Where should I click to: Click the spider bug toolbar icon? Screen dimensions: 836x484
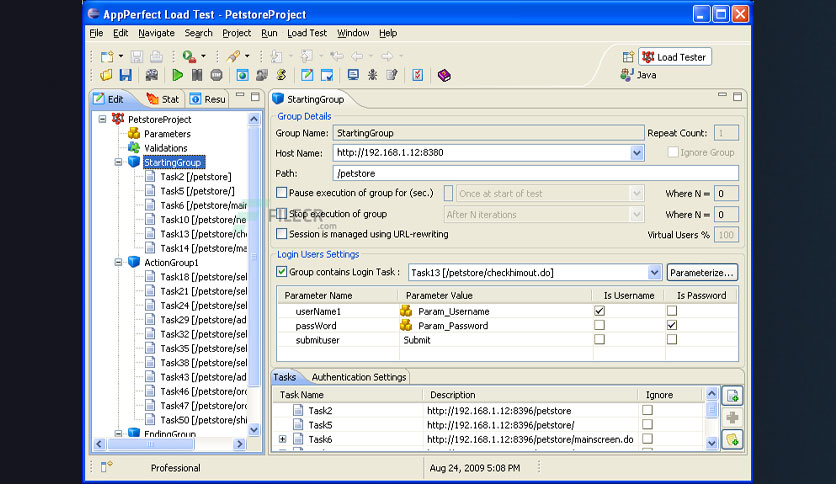pos(372,75)
